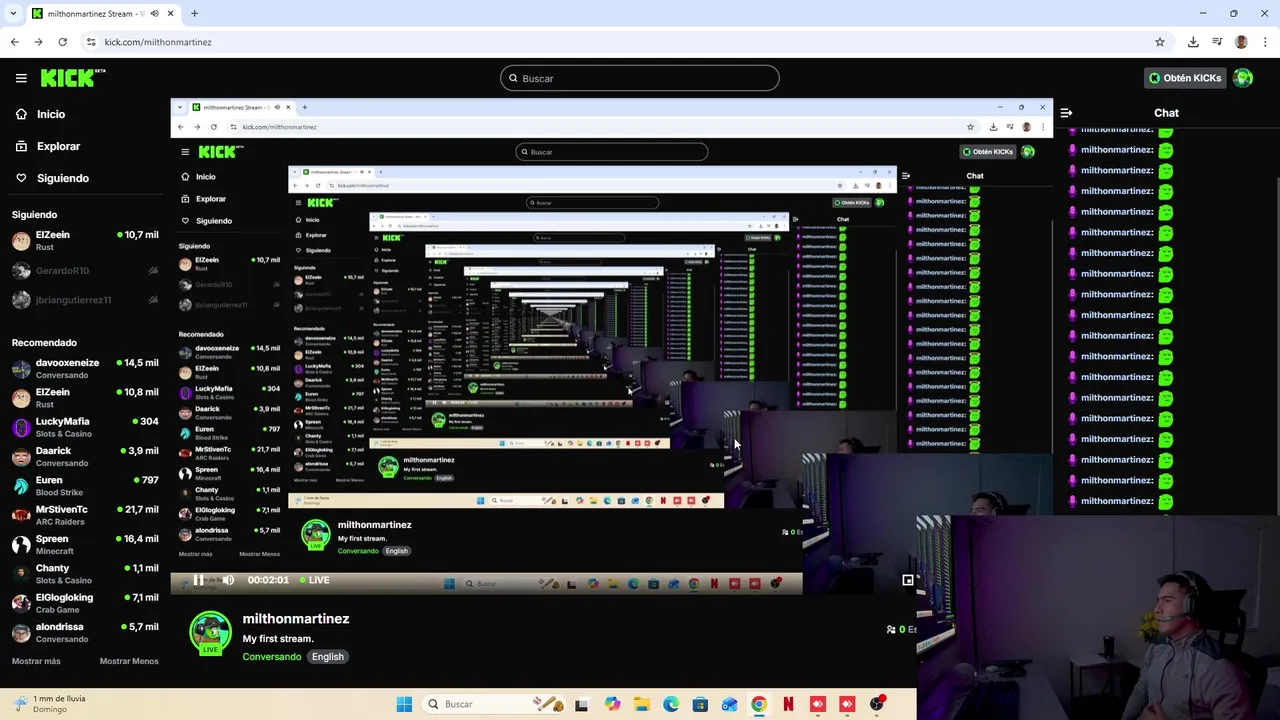This screenshot has height=720, width=1280.
Task: Click the viewer count icon
Action: (x=891, y=629)
